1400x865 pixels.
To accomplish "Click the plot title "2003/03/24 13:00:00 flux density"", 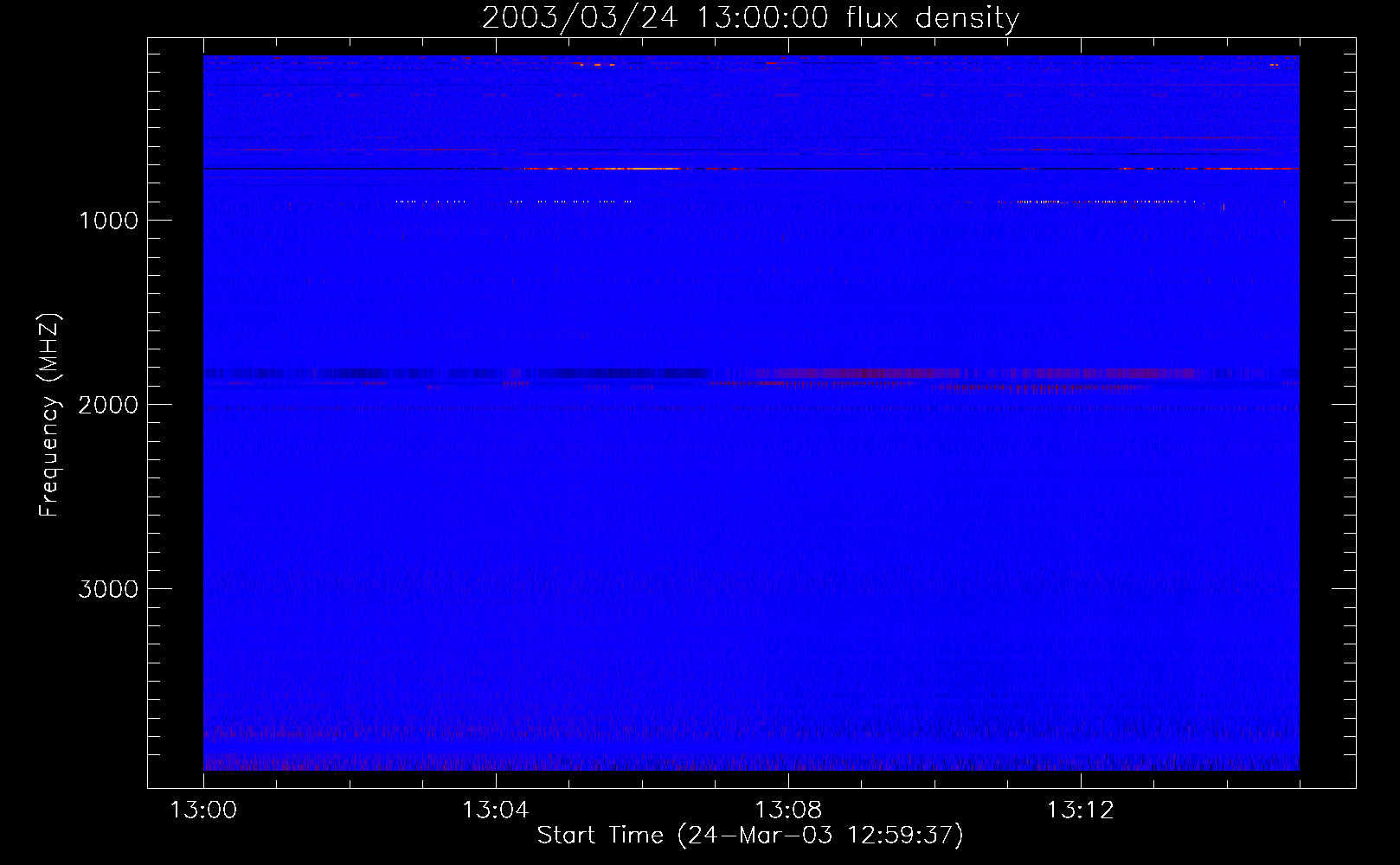I will pos(750,17).
